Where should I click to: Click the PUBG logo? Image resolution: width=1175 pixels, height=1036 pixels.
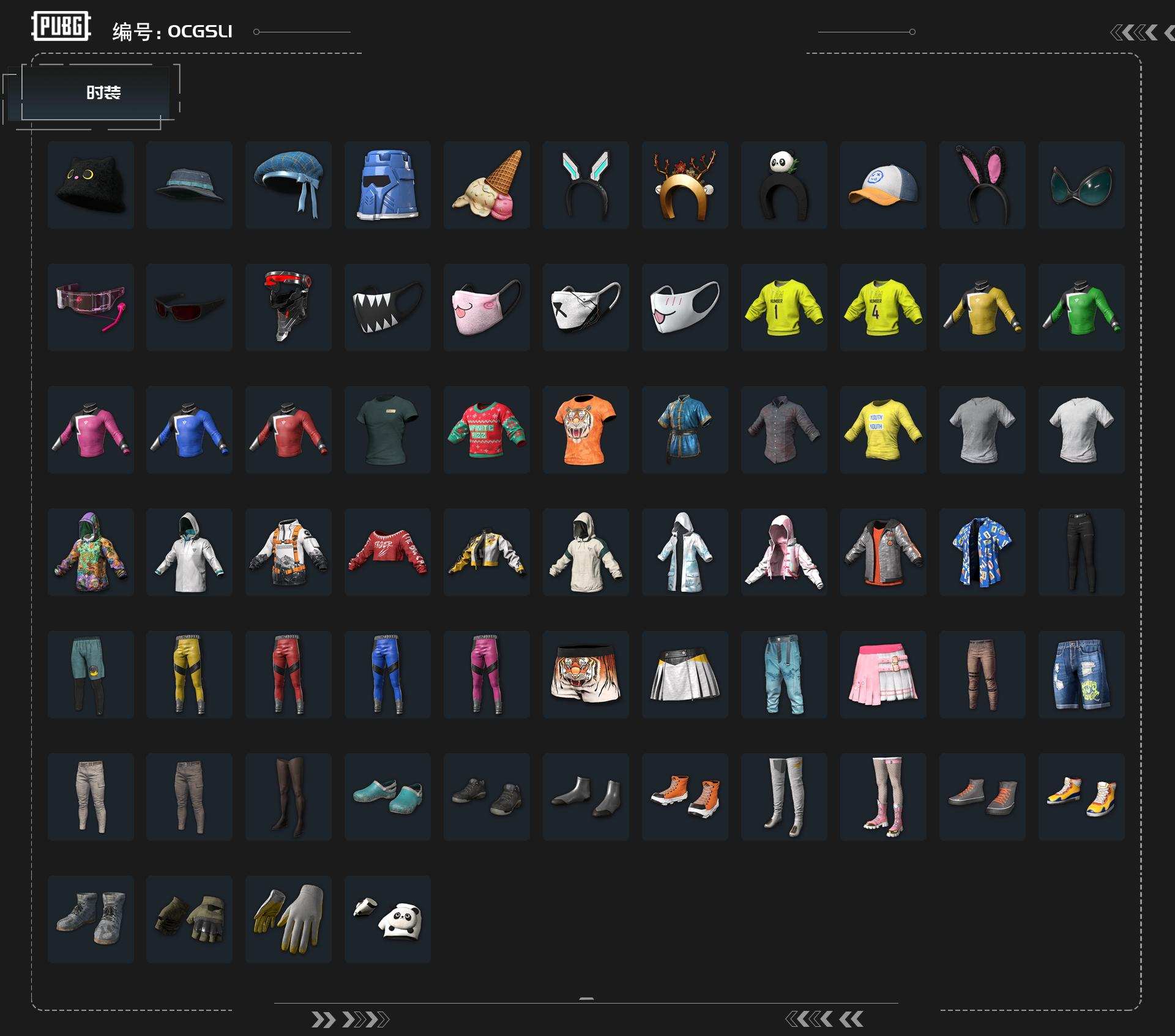point(61,26)
